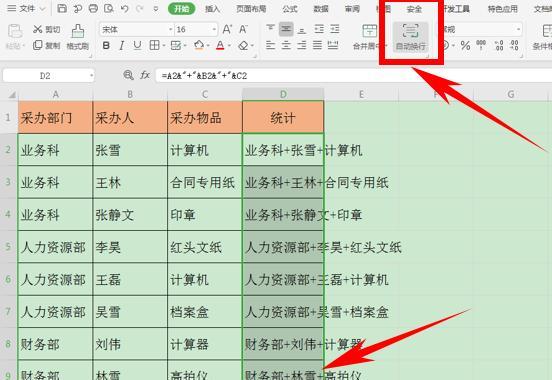Open the font name dropdown showing 宋体
552x380 pixels.
pos(136,30)
